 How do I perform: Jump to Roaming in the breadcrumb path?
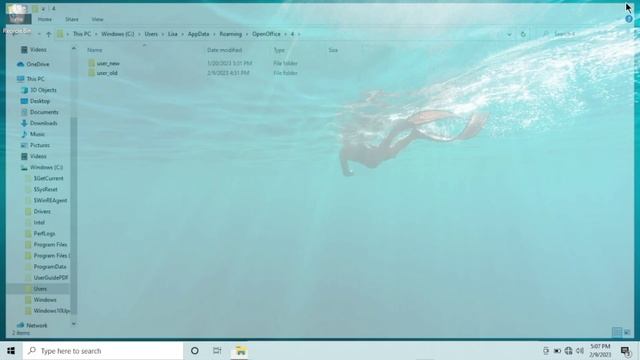pyautogui.click(x=231, y=34)
